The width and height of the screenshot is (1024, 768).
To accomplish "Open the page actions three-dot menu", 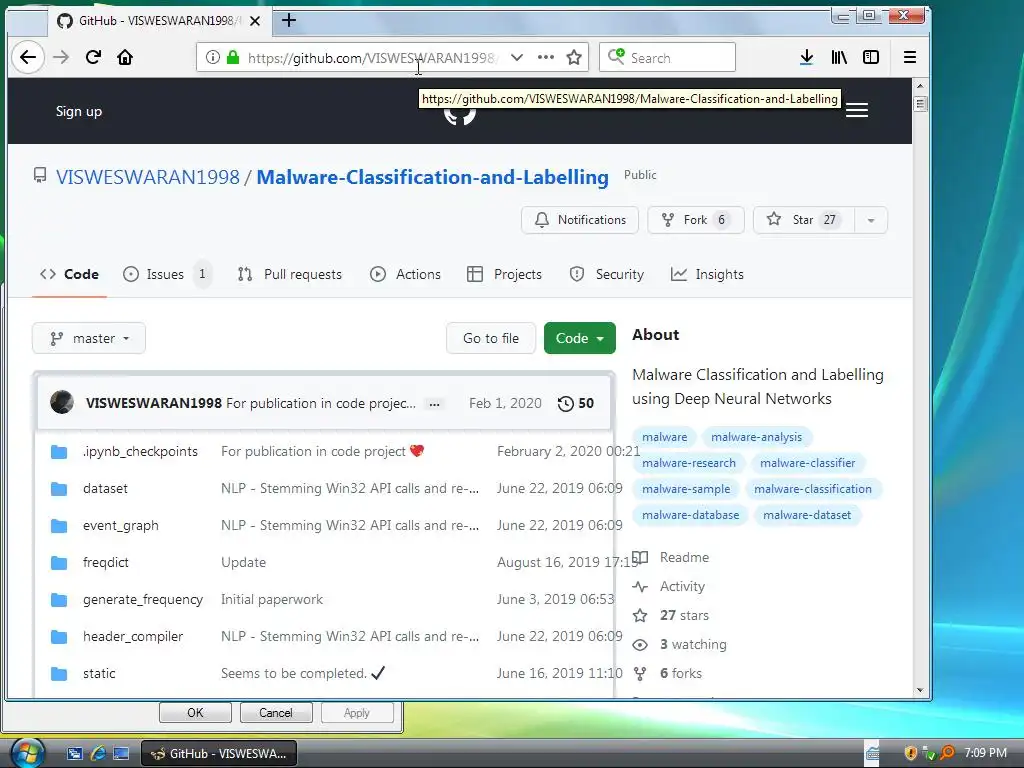I will (546, 57).
